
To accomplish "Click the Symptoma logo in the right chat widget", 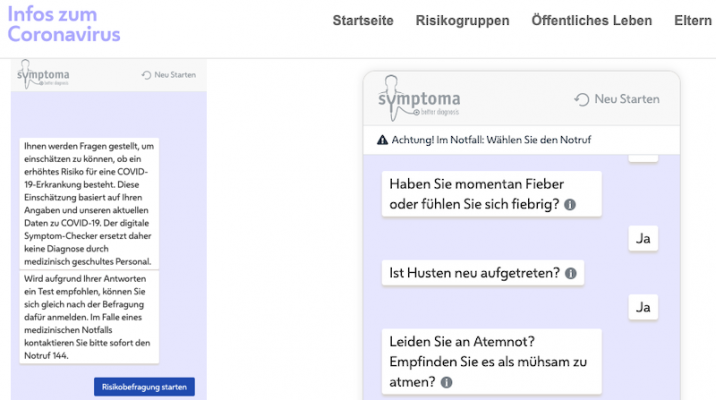I will [x=417, y=98].
